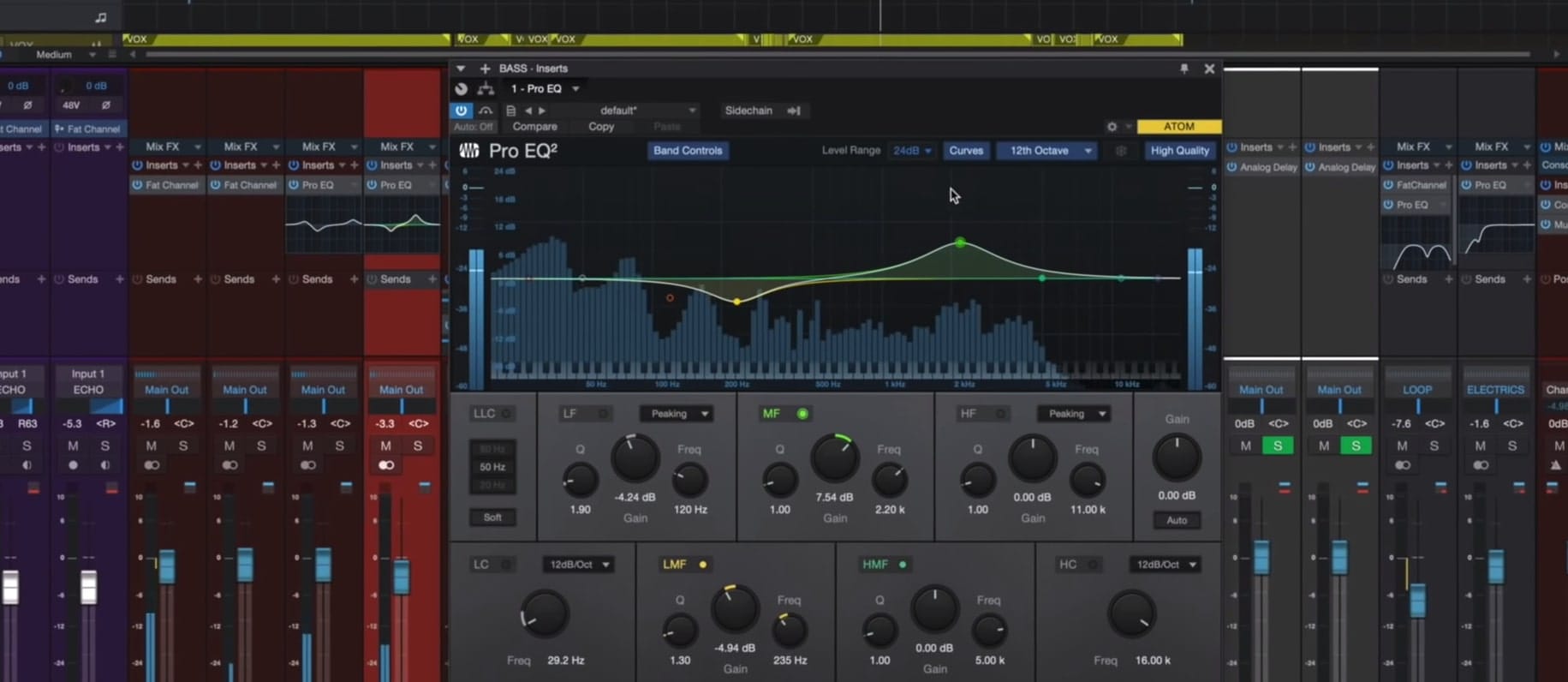Enable the HC high-cut band
This screenshot has width=1568, height=682.
pos(1093,565)
